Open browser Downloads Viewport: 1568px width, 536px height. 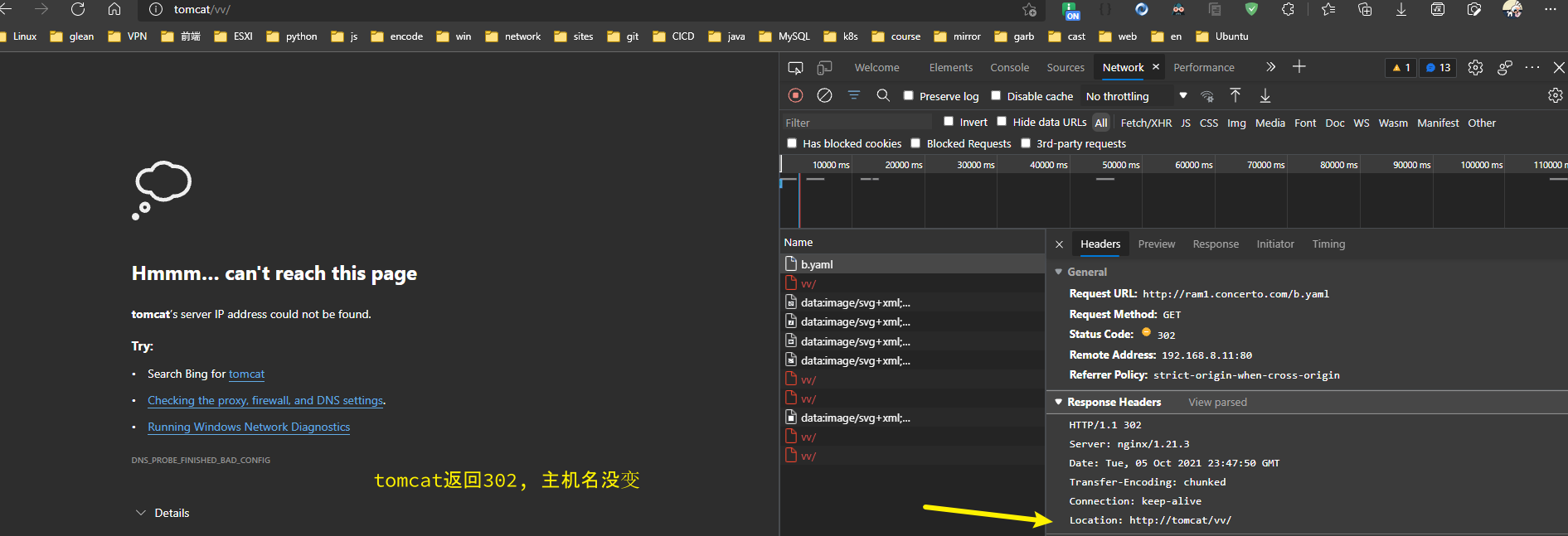pos(1401,9)
